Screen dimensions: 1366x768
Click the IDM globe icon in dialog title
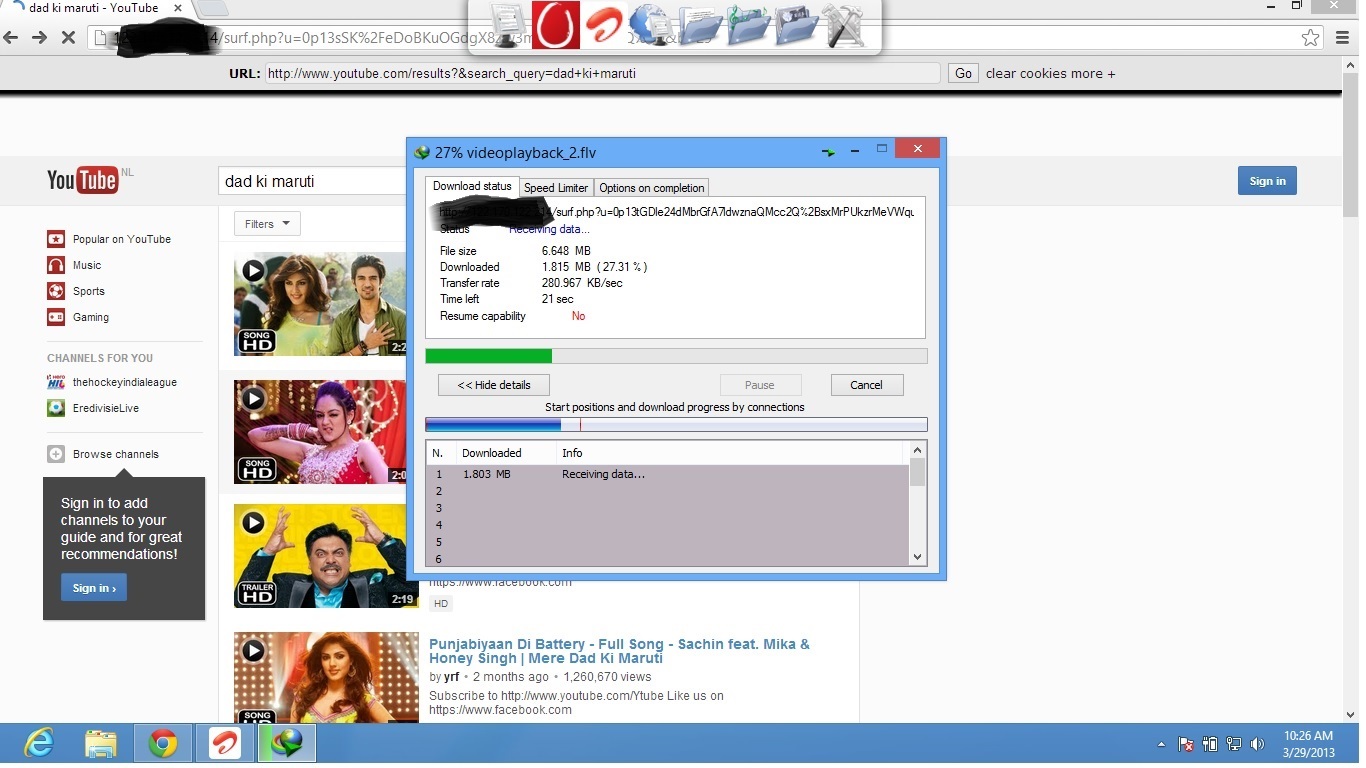point(422,152)
